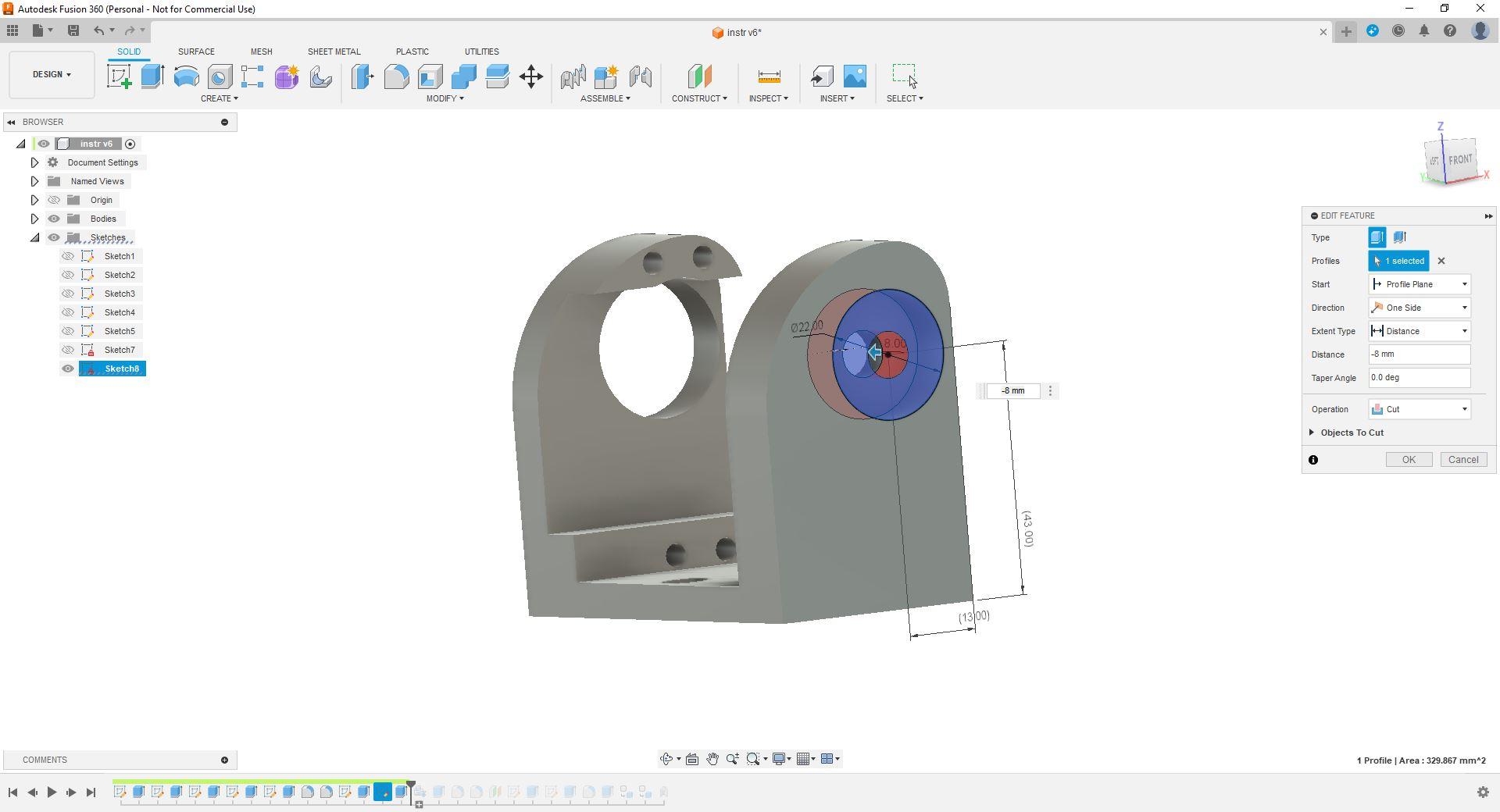Select the Create Sketch tool
The image size is (1500, 812).
pyautogui.click(x=120, y=77)
